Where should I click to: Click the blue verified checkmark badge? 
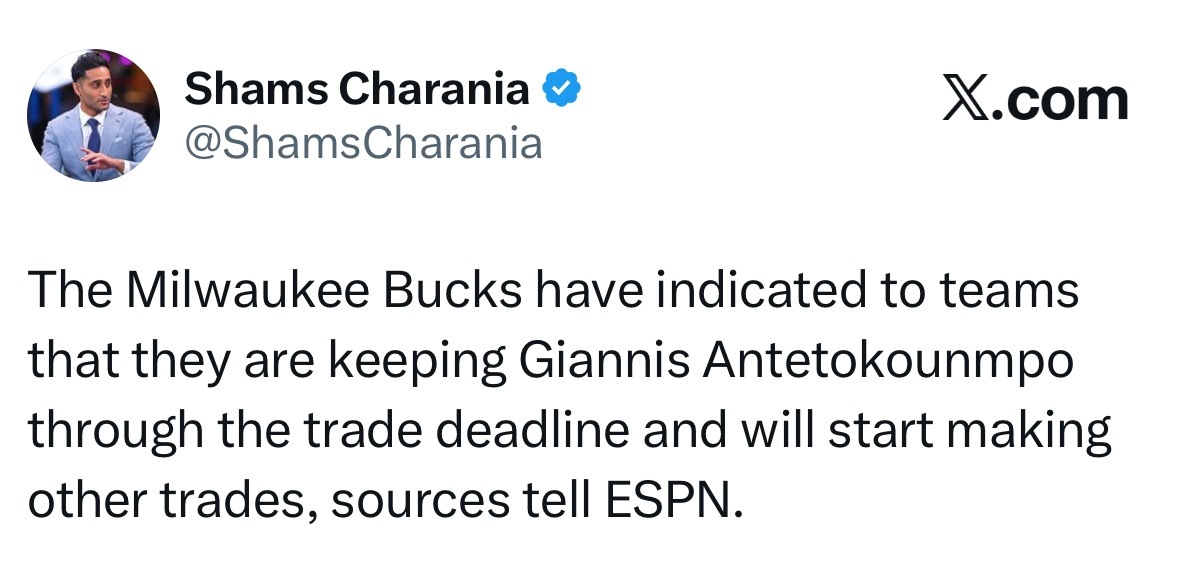click(x=563, y=90)
